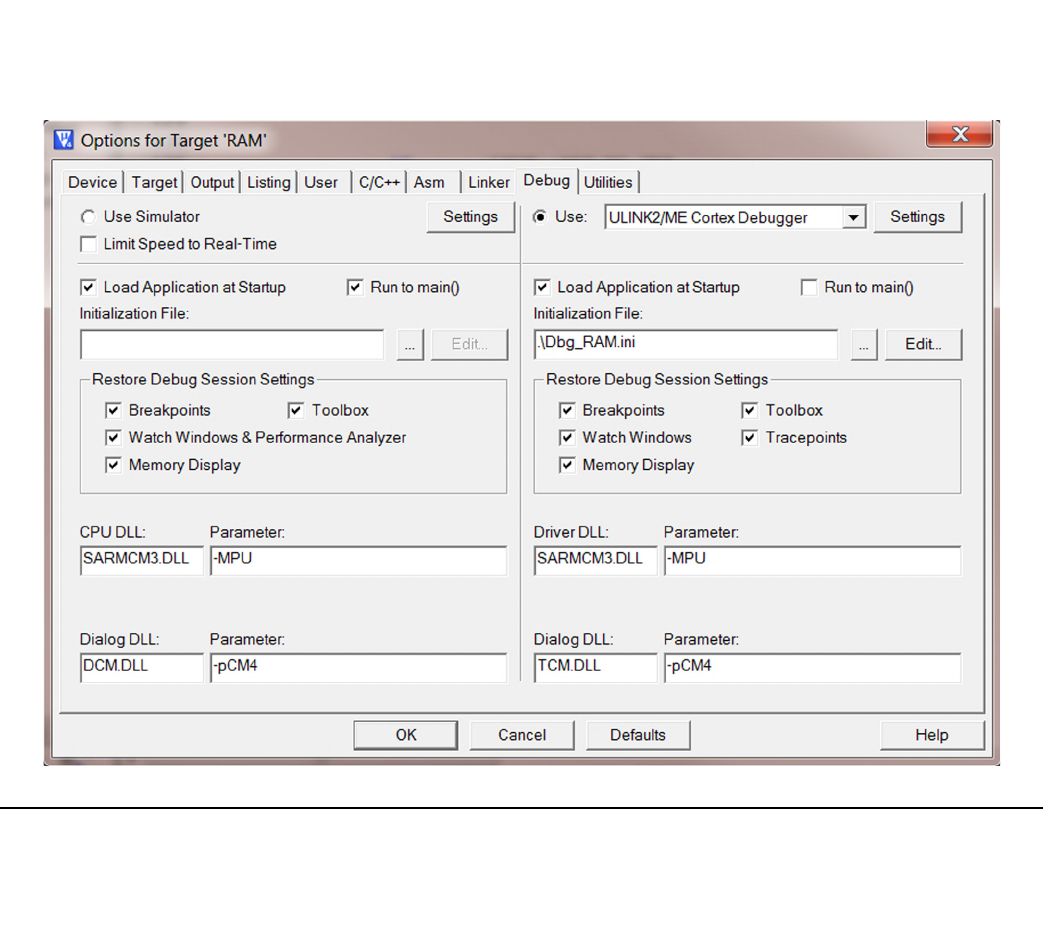1063x926 pixels.
Task: Go to the User tab
Action: (x=321, y=182)
